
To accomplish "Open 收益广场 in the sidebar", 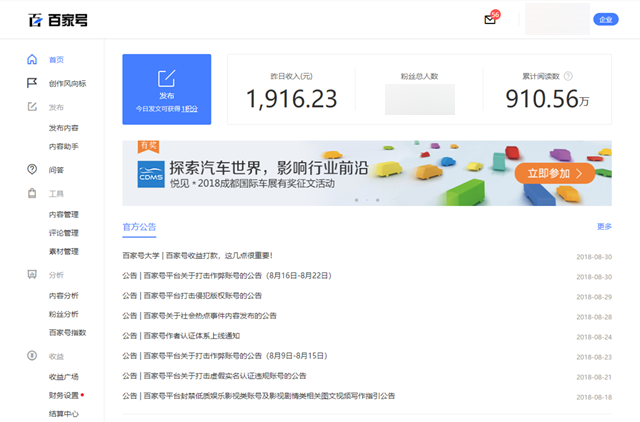I will click(64, 377).
